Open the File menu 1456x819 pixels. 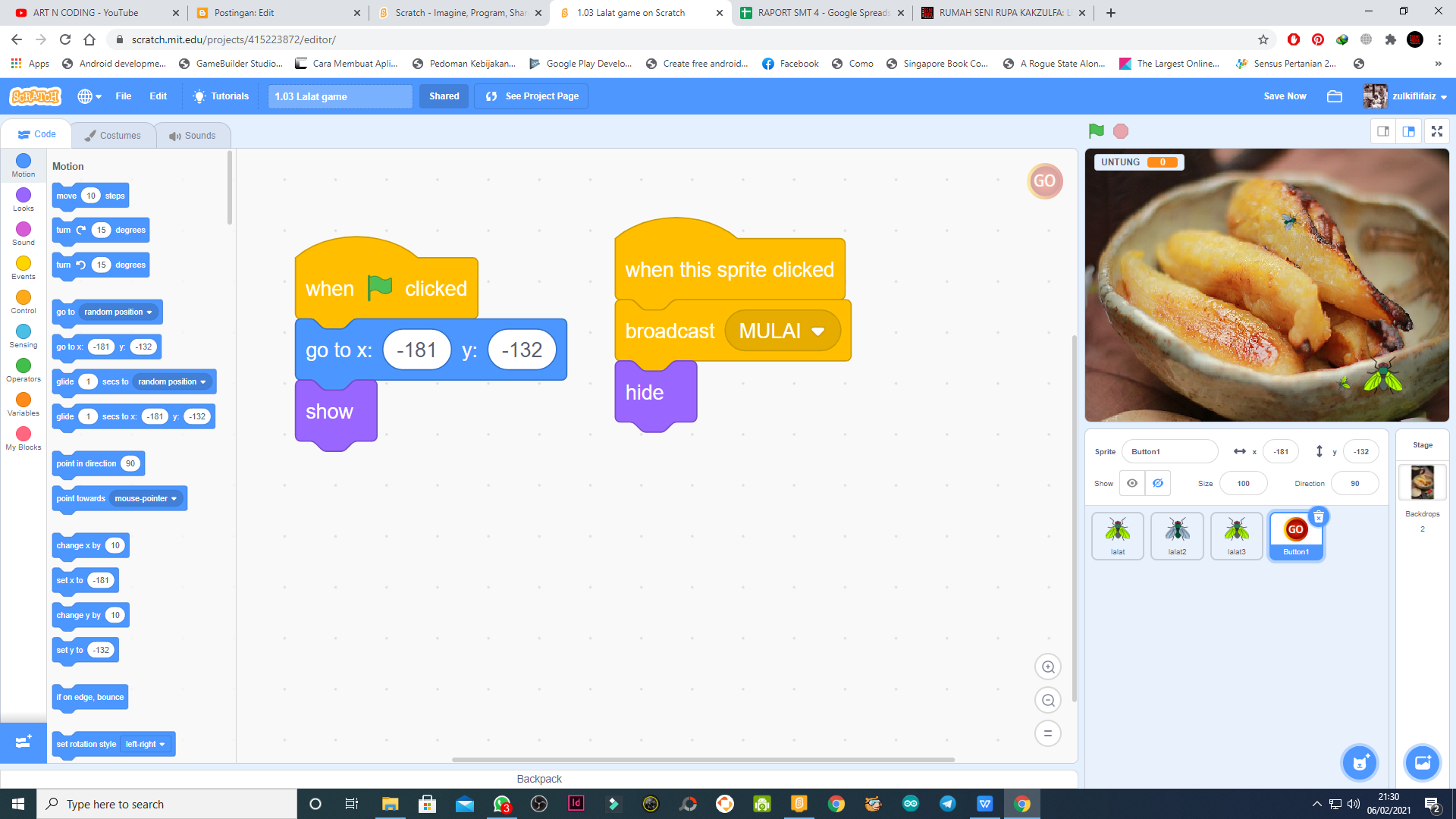(124, 96)
